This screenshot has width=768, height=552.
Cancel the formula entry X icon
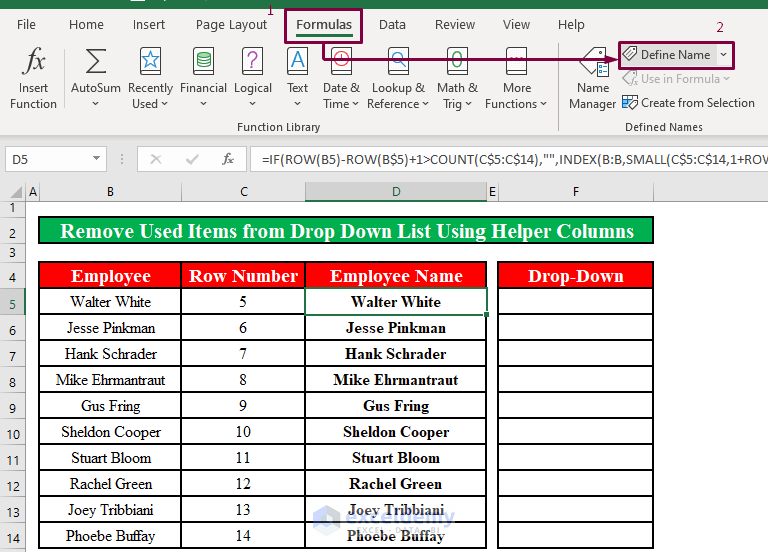[x=156, y=159]
